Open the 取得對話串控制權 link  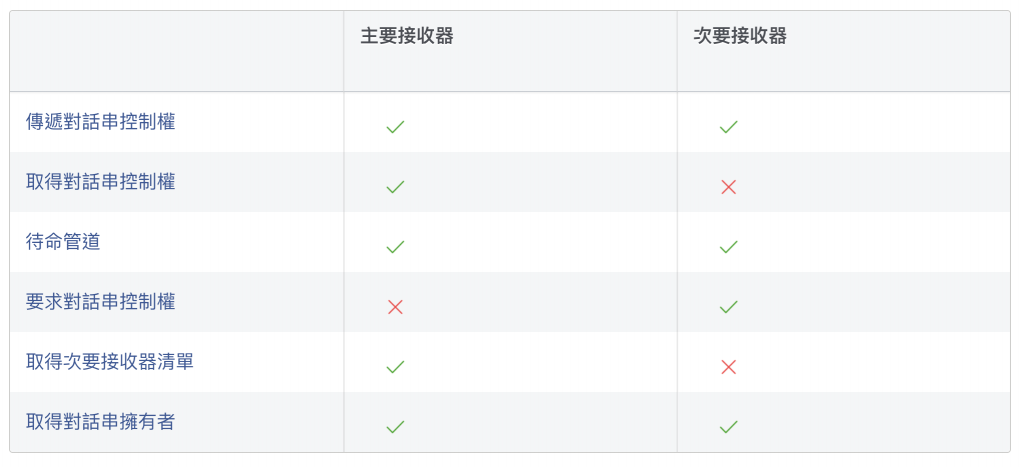pyautogui.click(x=101, y=182)
